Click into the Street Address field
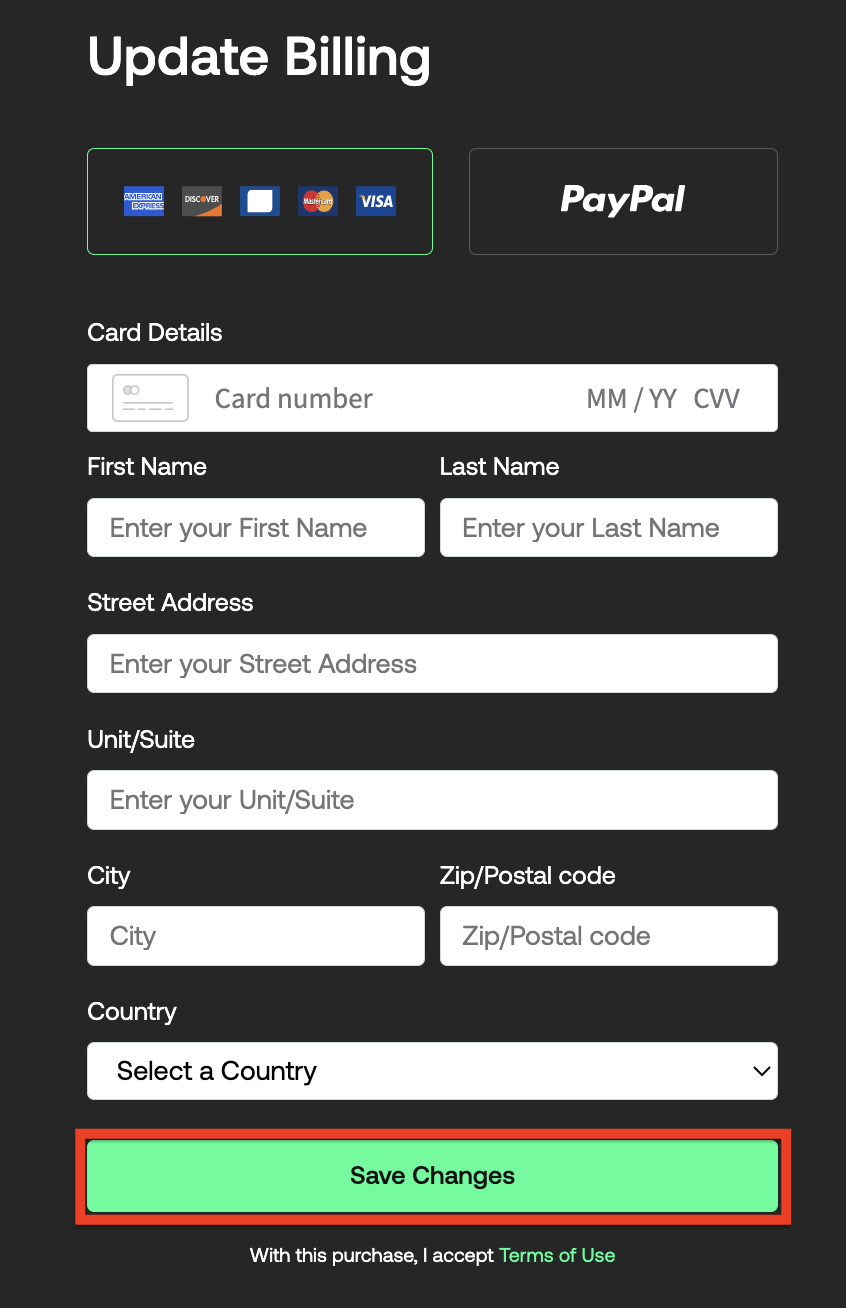Screen dimensions: 846x1308 point(432,664)
